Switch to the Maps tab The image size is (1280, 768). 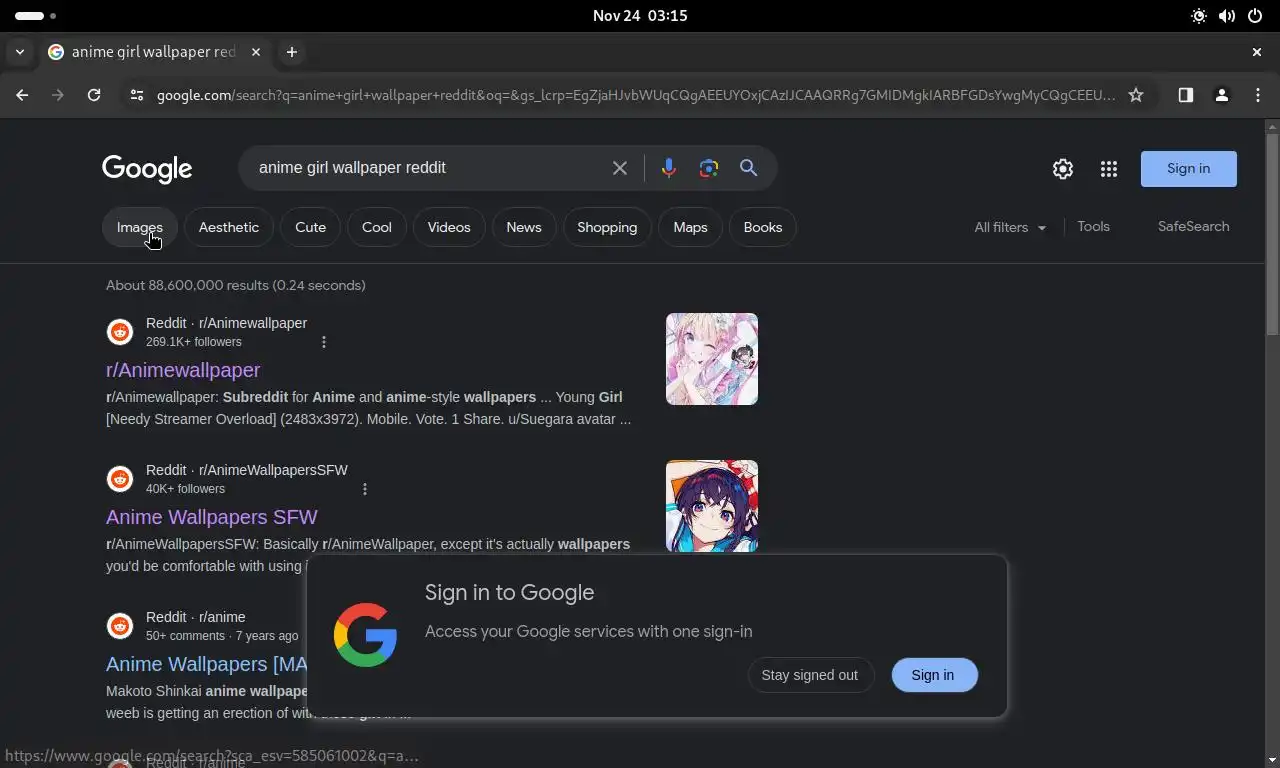click(x=690, y=227)
